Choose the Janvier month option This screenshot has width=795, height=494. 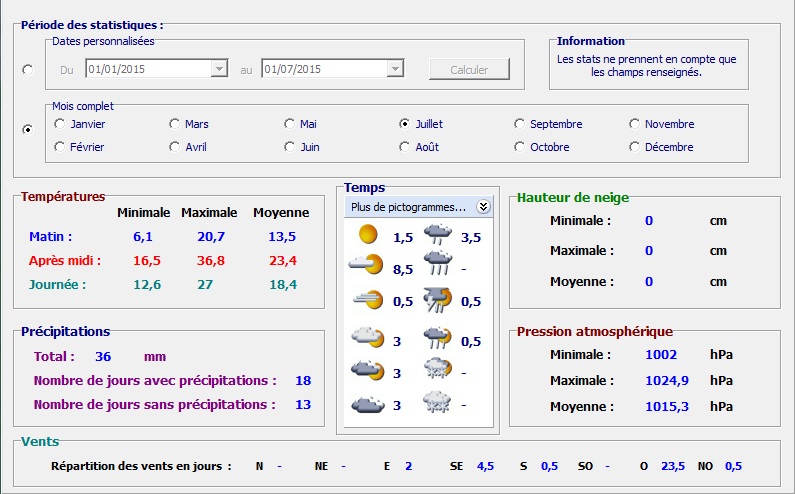[x=80, y=124]
